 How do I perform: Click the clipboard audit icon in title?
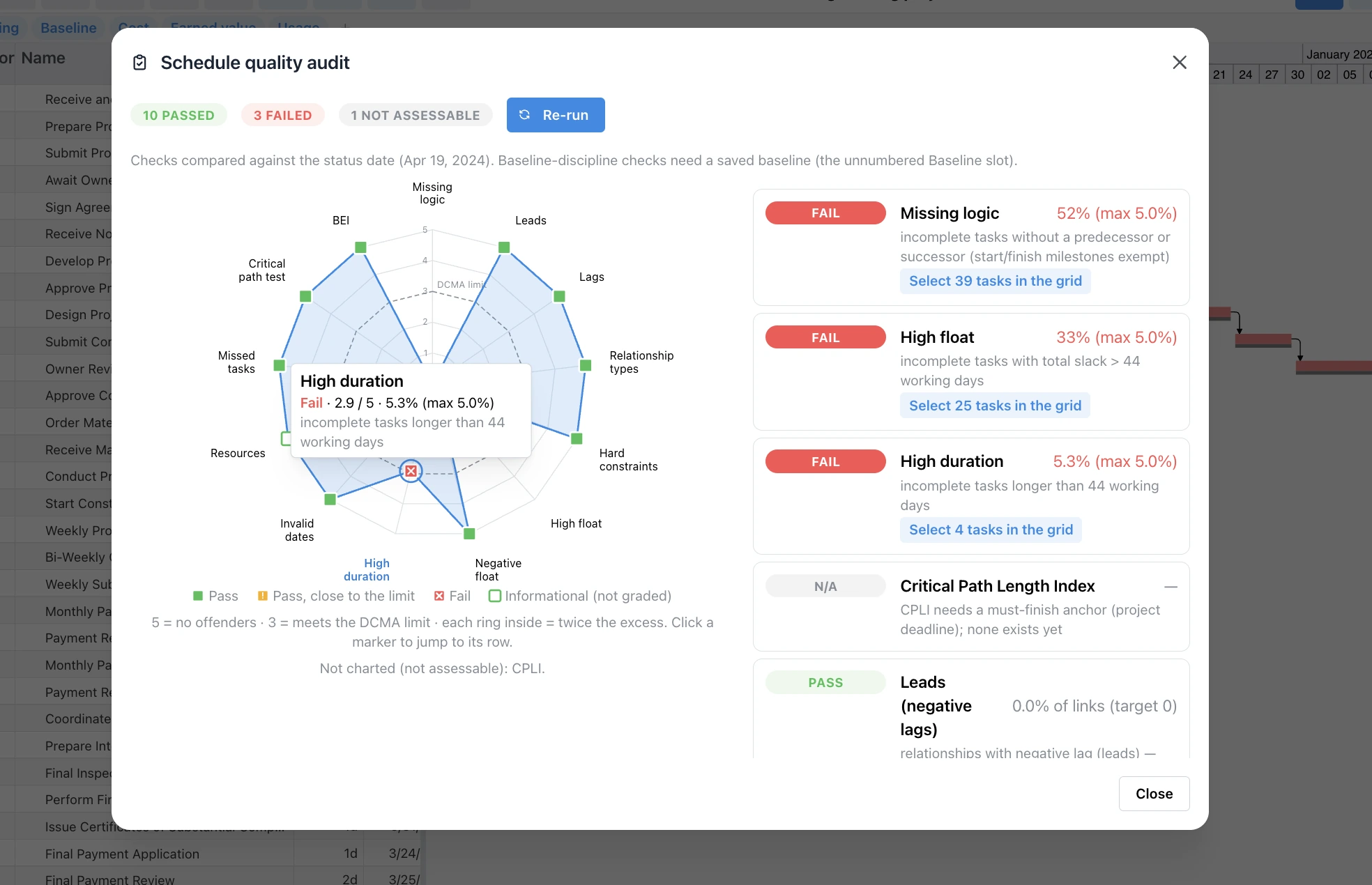pos(139,63)
